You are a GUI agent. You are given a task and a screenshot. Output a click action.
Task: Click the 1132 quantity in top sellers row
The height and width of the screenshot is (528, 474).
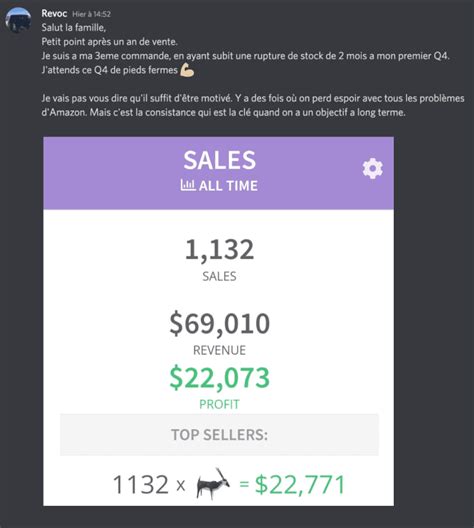(x=141, y=485)
